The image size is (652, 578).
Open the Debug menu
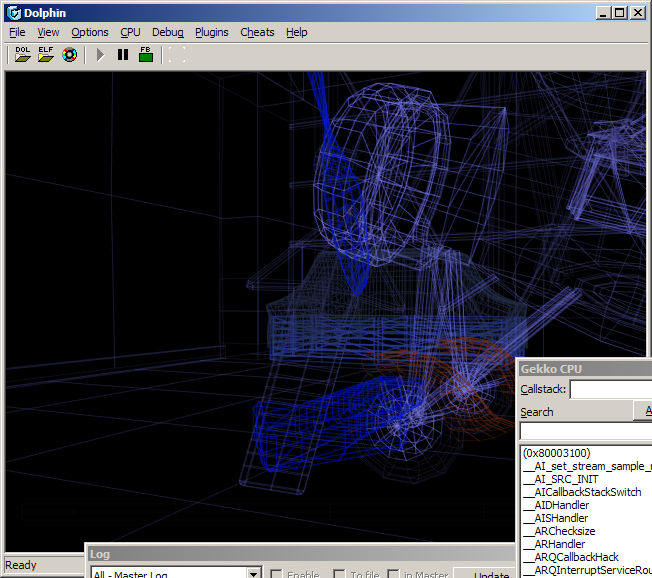point(168,32)
